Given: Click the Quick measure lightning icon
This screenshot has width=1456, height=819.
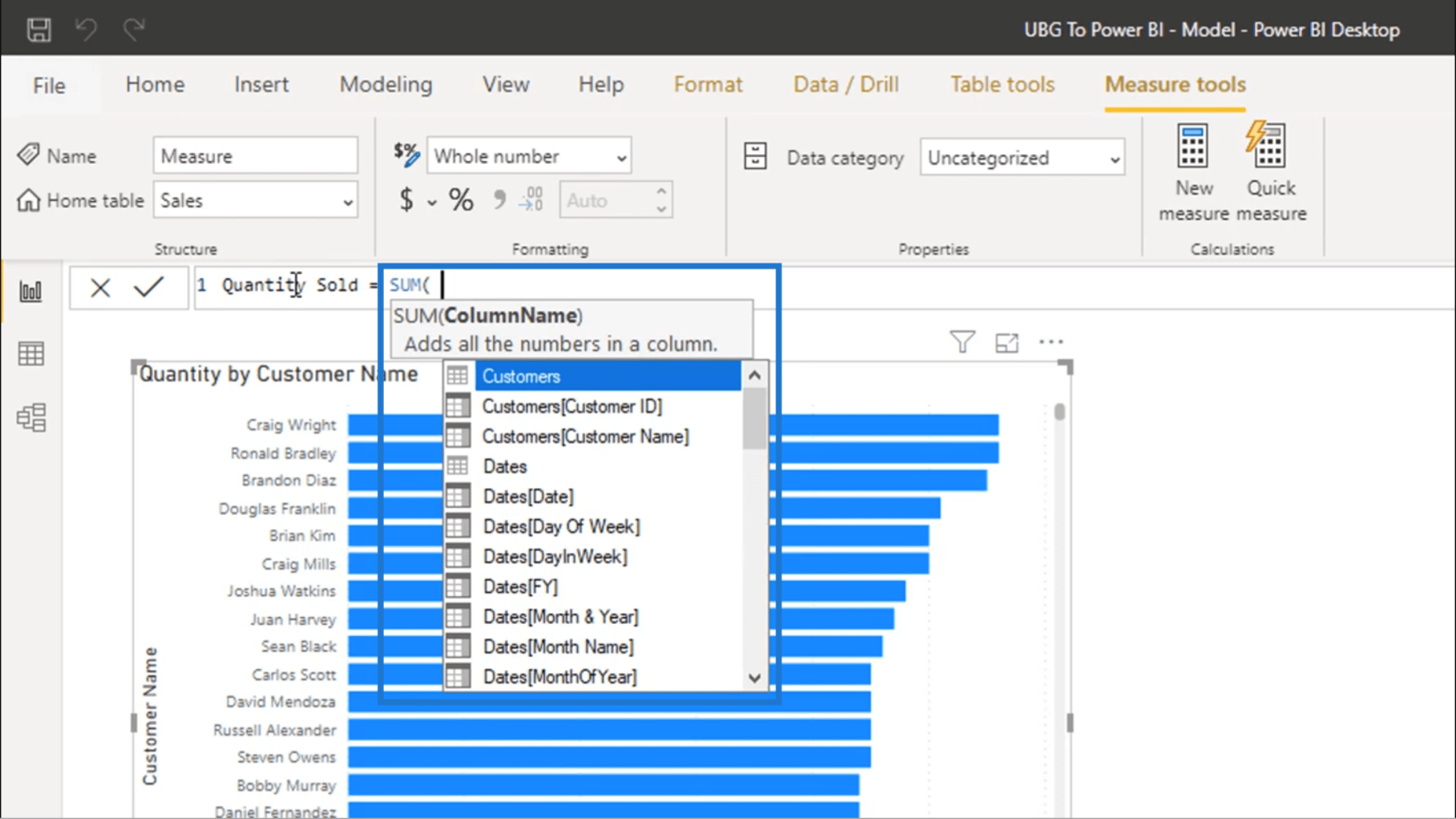Looking at the screenshot, I should pos(1265,144).
